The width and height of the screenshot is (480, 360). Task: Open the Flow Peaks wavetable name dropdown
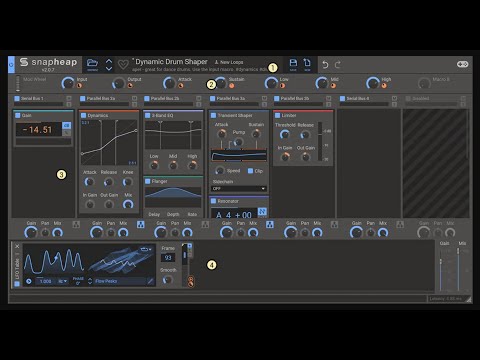point(120,281)
